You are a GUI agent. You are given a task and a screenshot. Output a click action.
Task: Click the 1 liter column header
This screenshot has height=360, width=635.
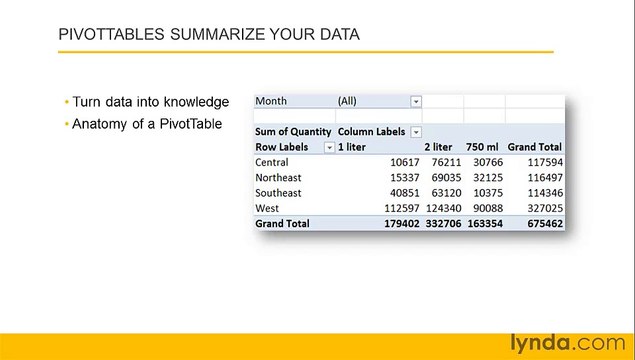click(352, 147)
